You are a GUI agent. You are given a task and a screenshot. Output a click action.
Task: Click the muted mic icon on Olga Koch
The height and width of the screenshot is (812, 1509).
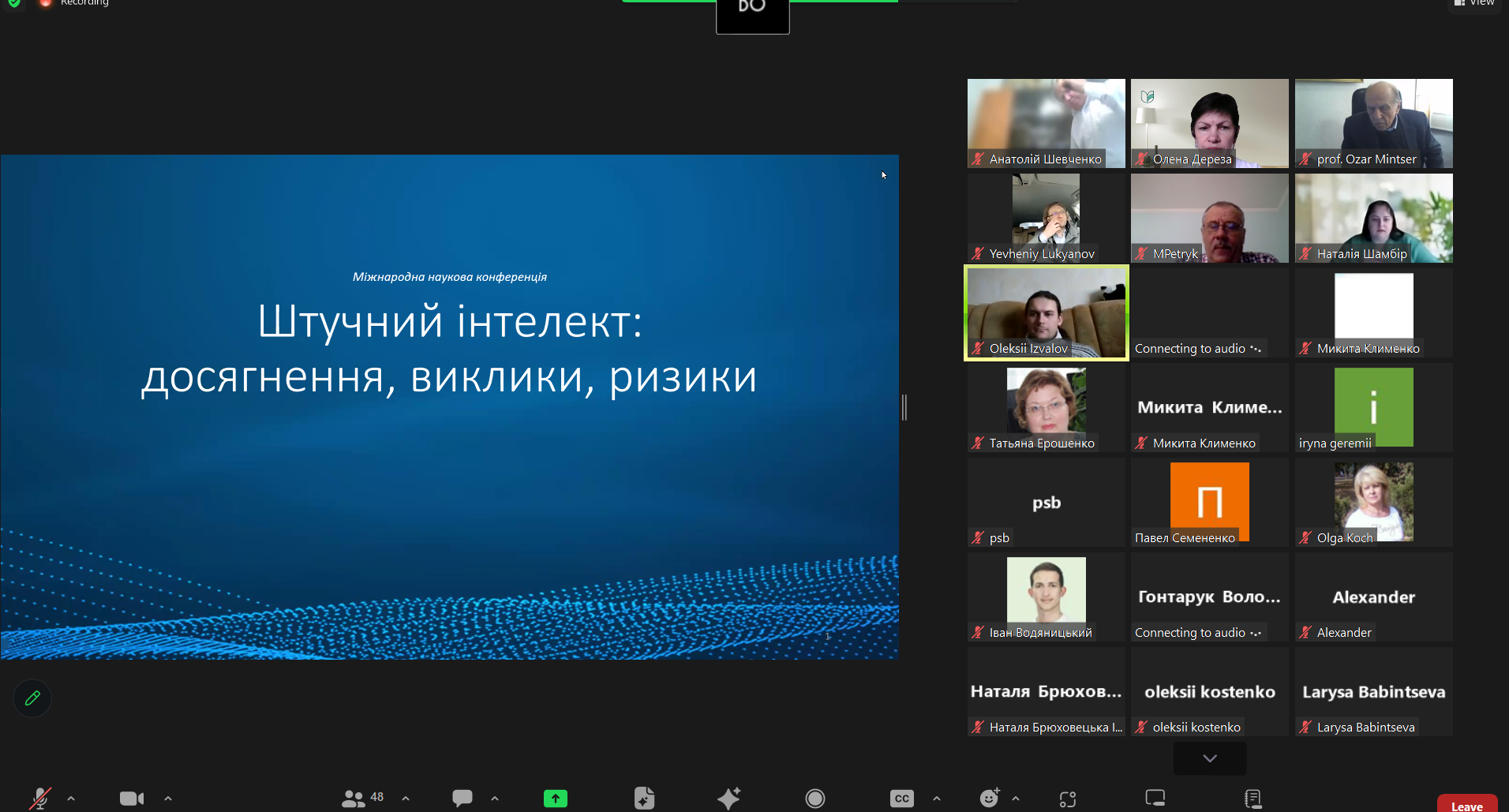[x=1305, y=537]
